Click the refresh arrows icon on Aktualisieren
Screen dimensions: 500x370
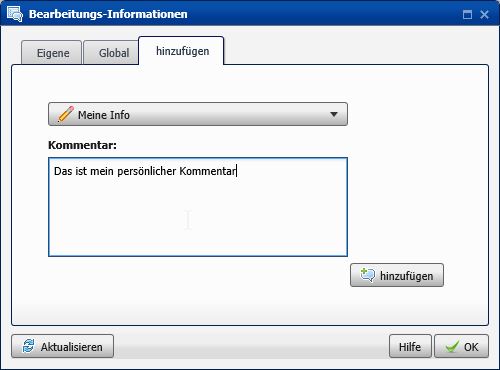(28, 346)
